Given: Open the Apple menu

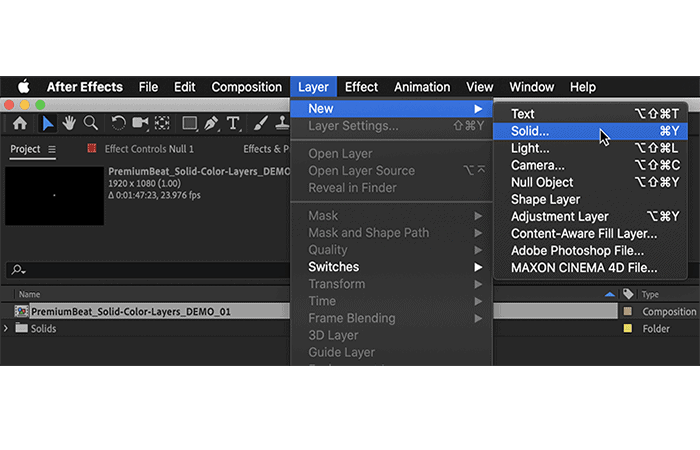Looking at the screenshot, I should coord(24,87).
